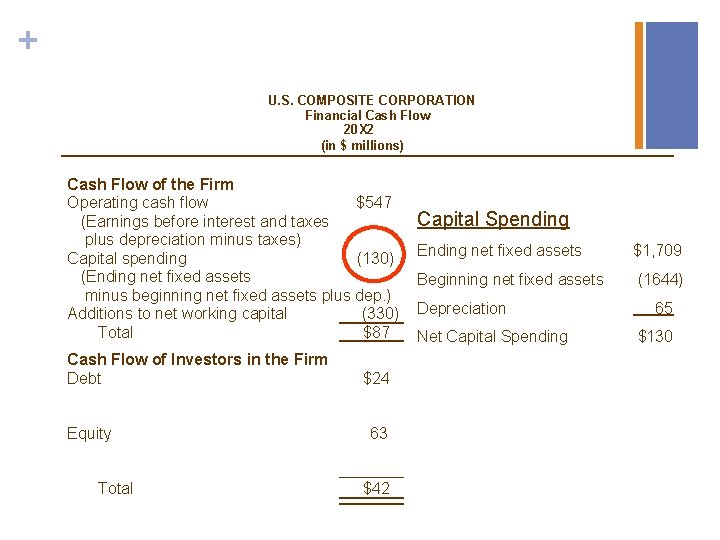Select the Operating cash flow label
720x540 pixels.
(137, 203)
